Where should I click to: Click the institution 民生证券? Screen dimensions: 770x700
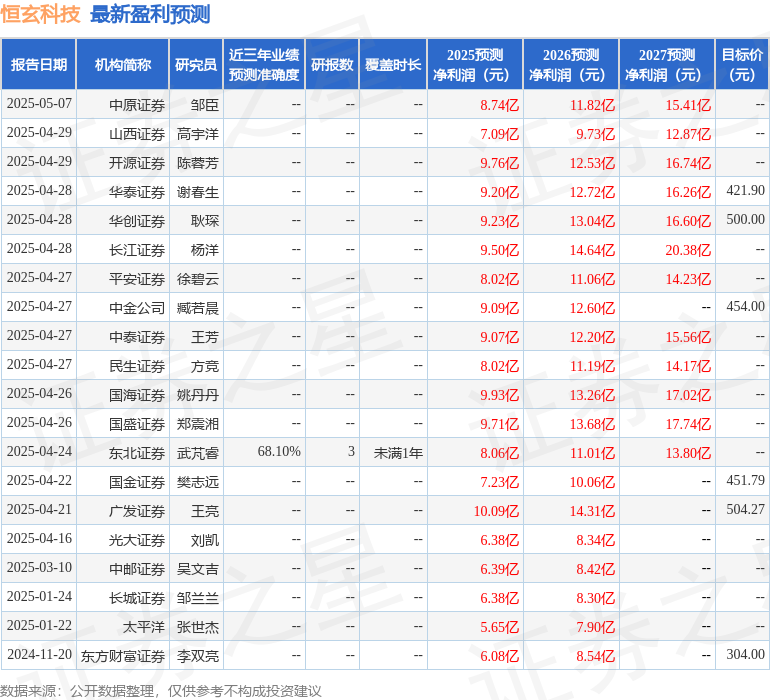(137, 366)
